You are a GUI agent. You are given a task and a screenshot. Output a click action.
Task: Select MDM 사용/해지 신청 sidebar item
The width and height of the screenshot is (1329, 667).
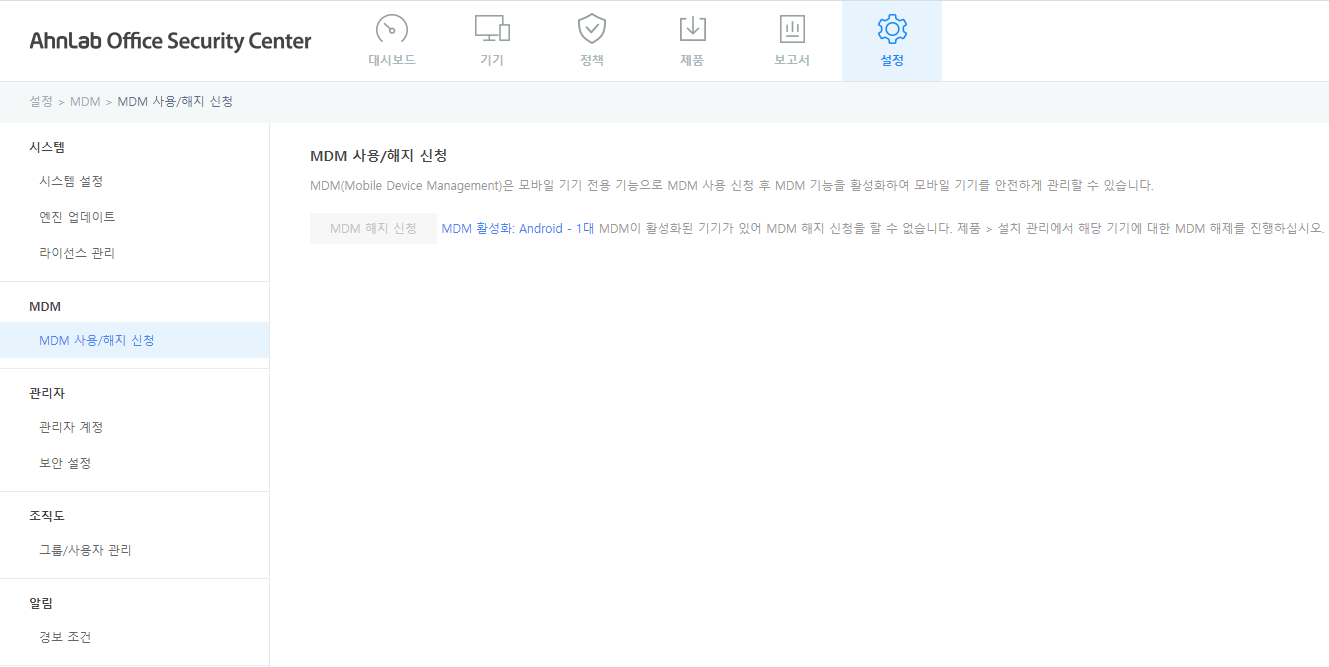97,340
